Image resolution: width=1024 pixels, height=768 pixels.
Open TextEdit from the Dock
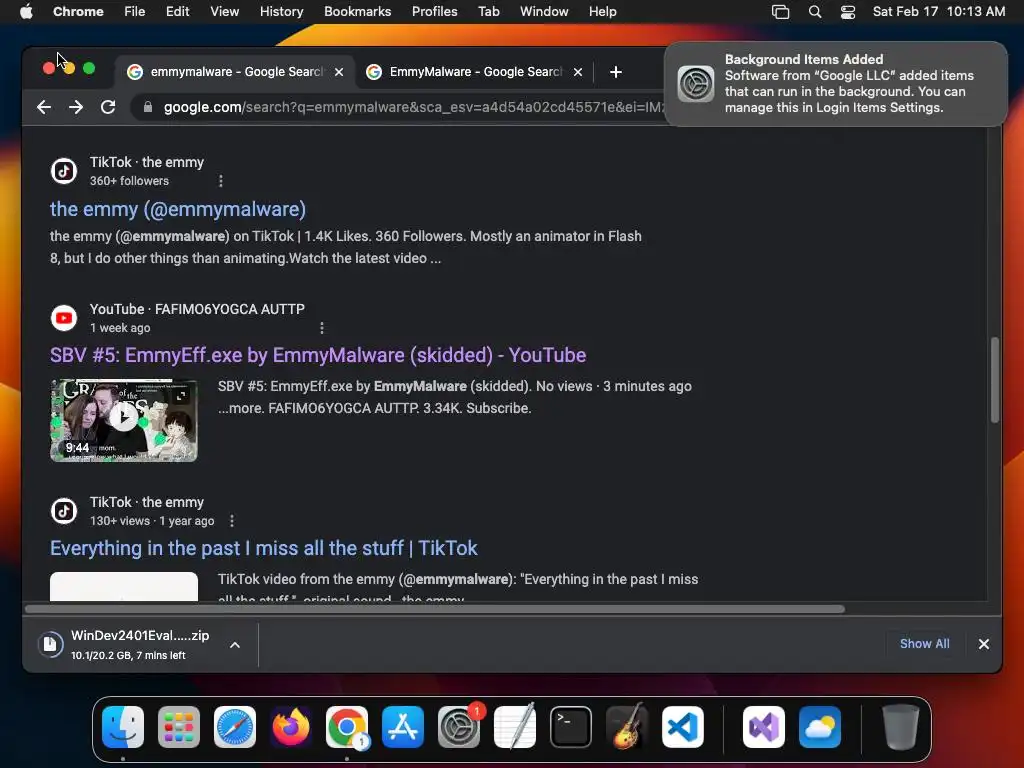(515, 727)
